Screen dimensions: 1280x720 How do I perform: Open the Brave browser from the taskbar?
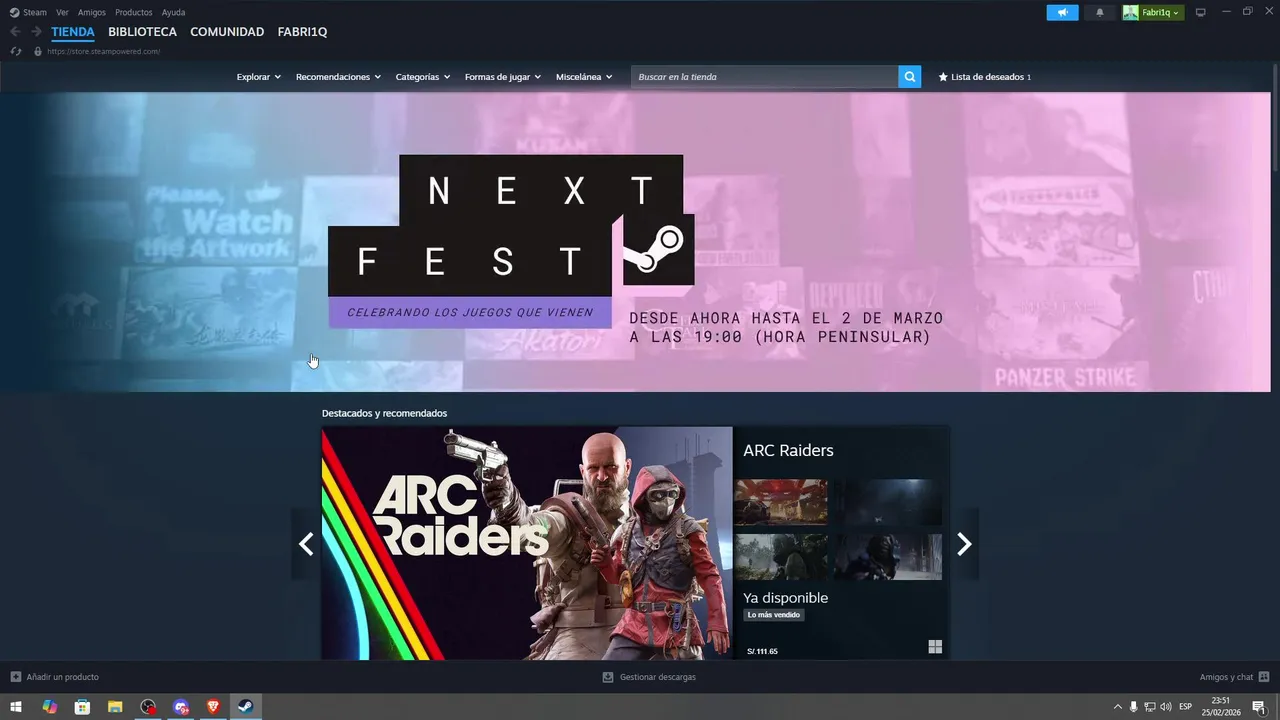point(213,707)
